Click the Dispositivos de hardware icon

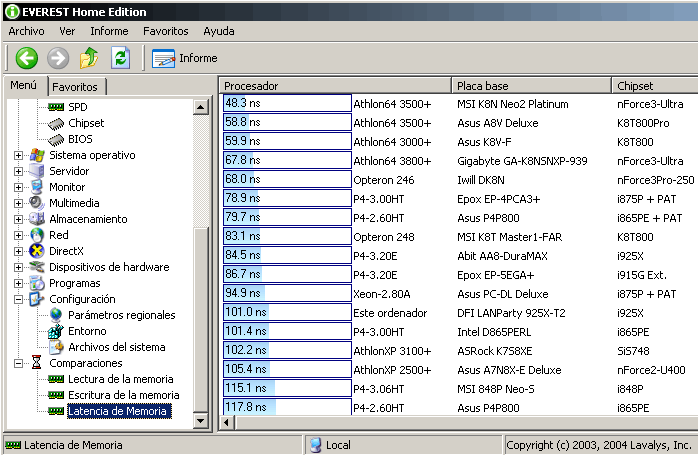point(37,267)
